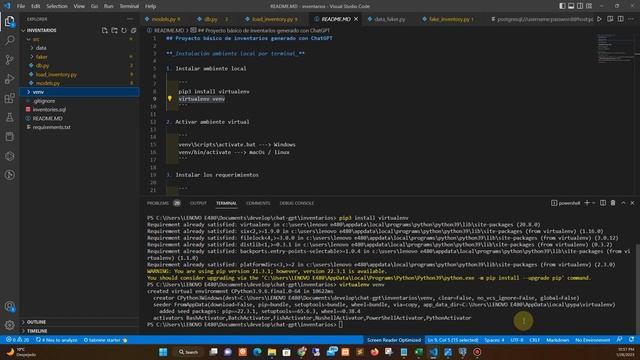Change Spaces: 4 indentation setting
Screen dimensions: 640x360
(494, 340)
